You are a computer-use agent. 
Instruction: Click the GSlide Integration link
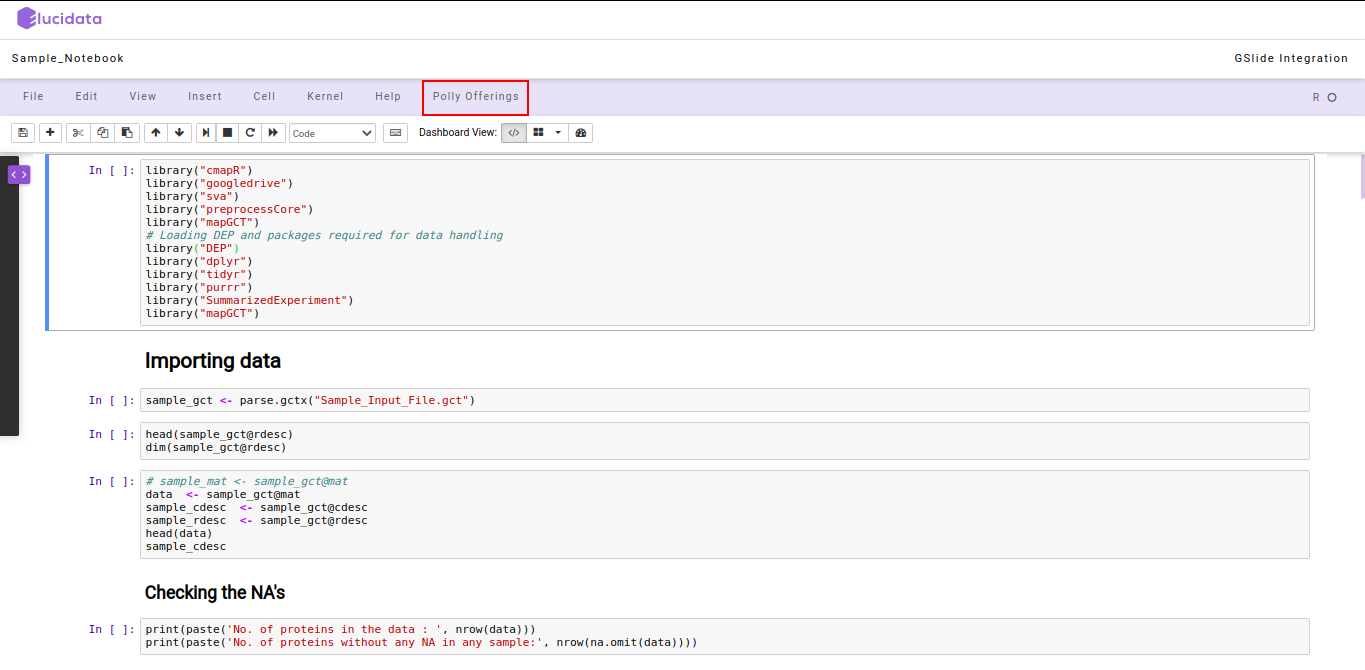(1291, 58)
